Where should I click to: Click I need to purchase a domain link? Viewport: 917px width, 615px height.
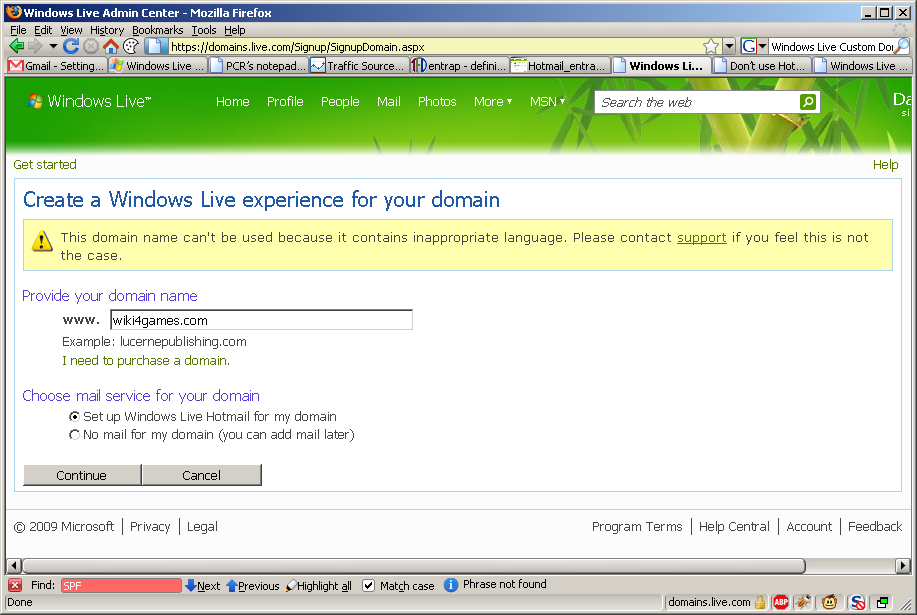tap(146, 361)
